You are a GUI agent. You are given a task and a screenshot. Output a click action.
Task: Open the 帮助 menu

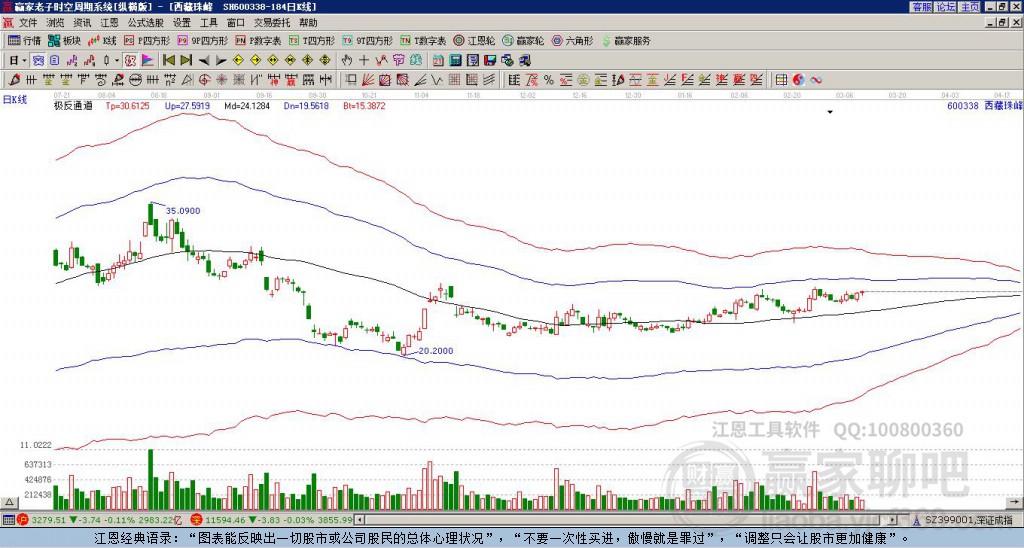[308, 23]
